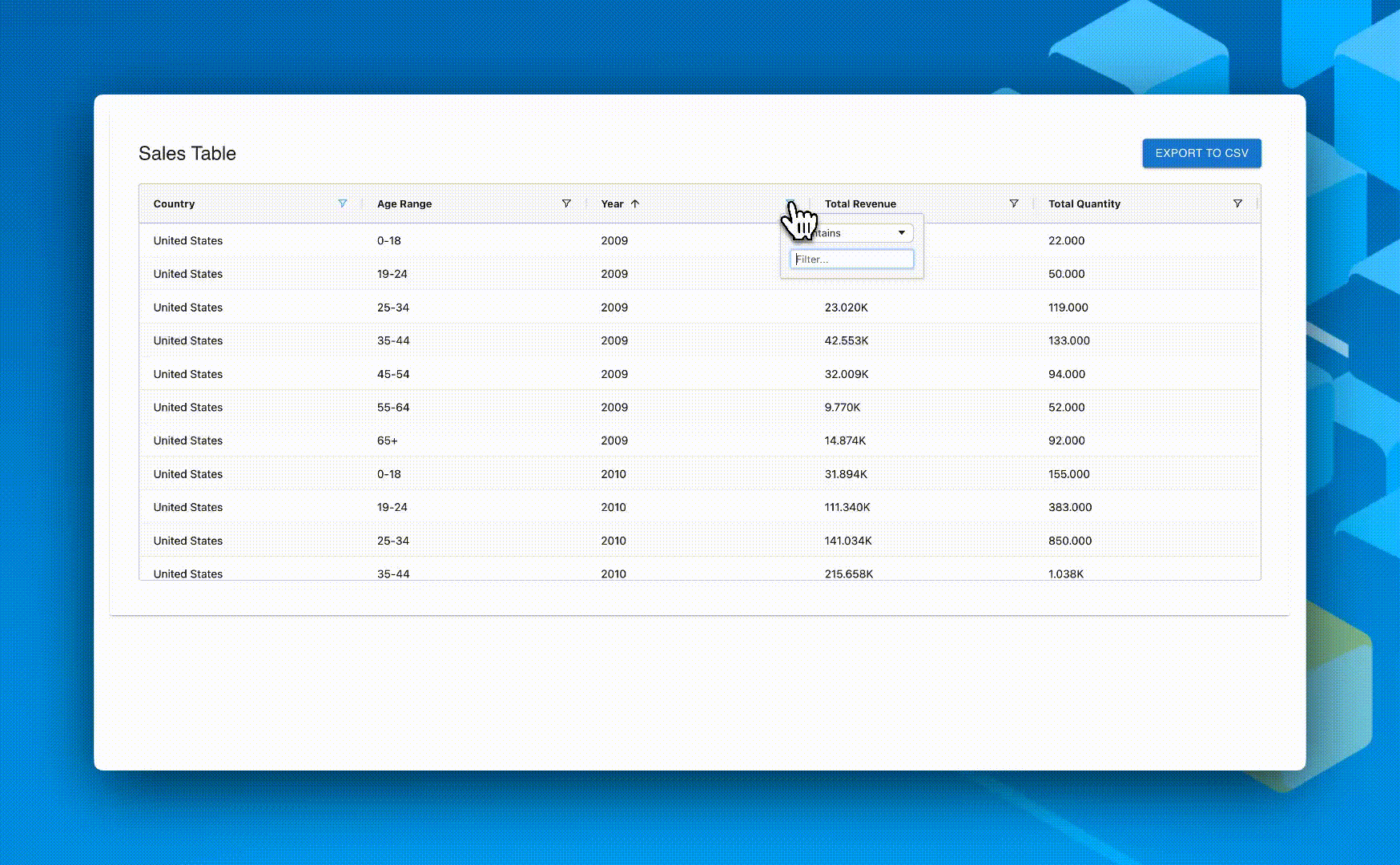Close the filter popup via its funnel icon
Image resolution: width=1400 pixels, height=865 pixels.
[x=791, y=203]
